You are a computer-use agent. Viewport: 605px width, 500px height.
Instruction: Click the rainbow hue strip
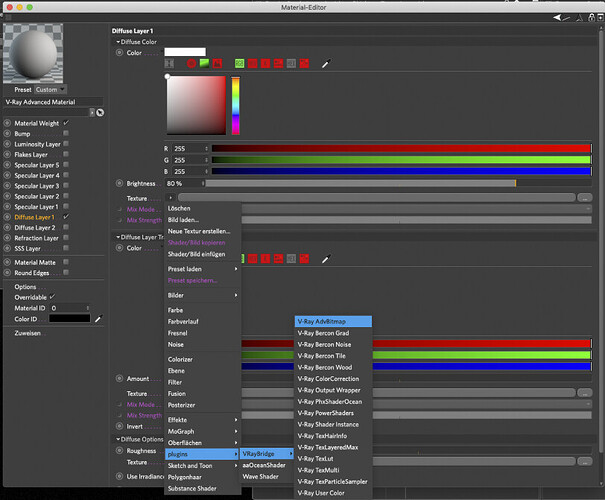(235, 105)
